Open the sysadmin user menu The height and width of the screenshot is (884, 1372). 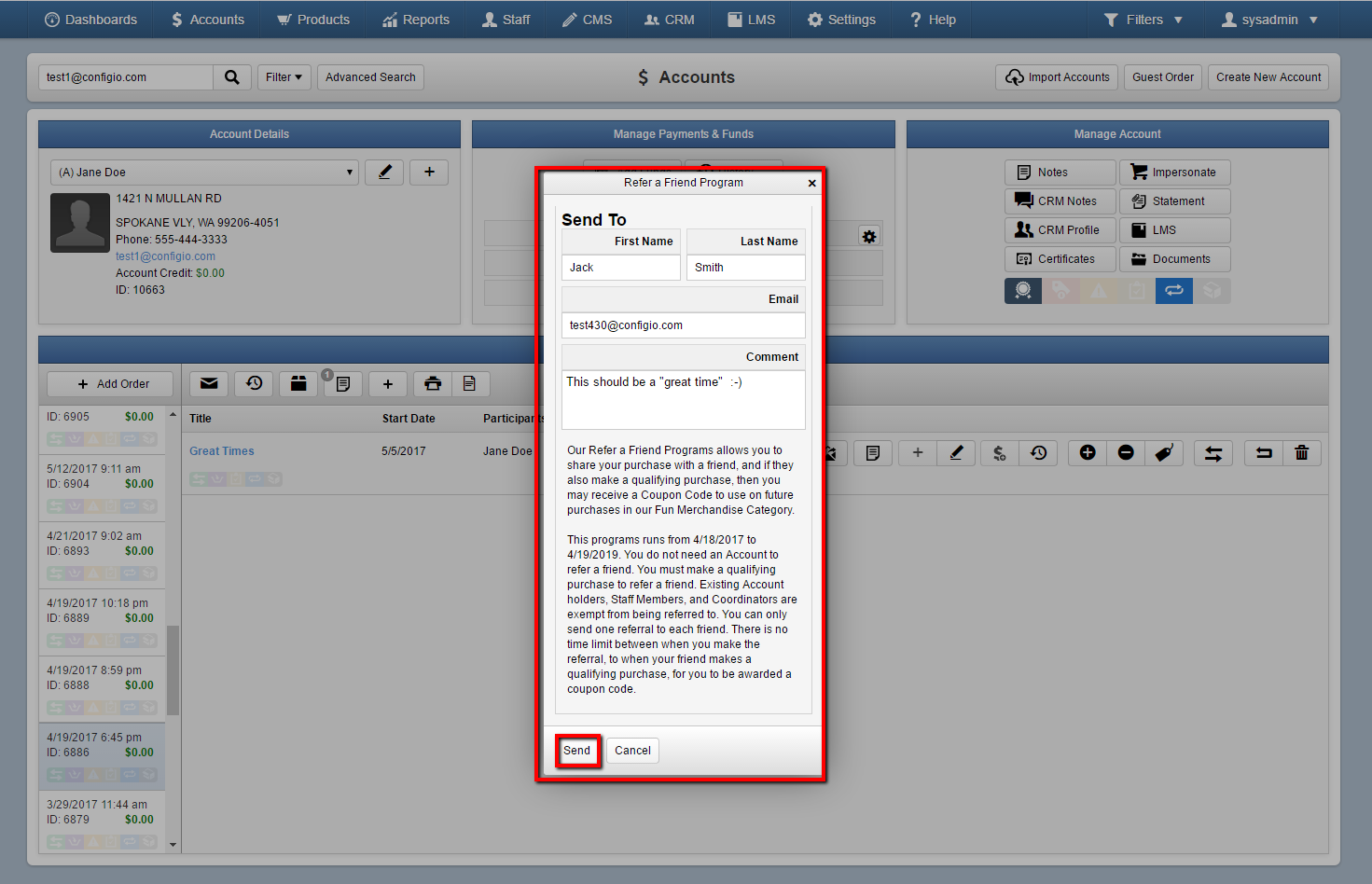1269,20
